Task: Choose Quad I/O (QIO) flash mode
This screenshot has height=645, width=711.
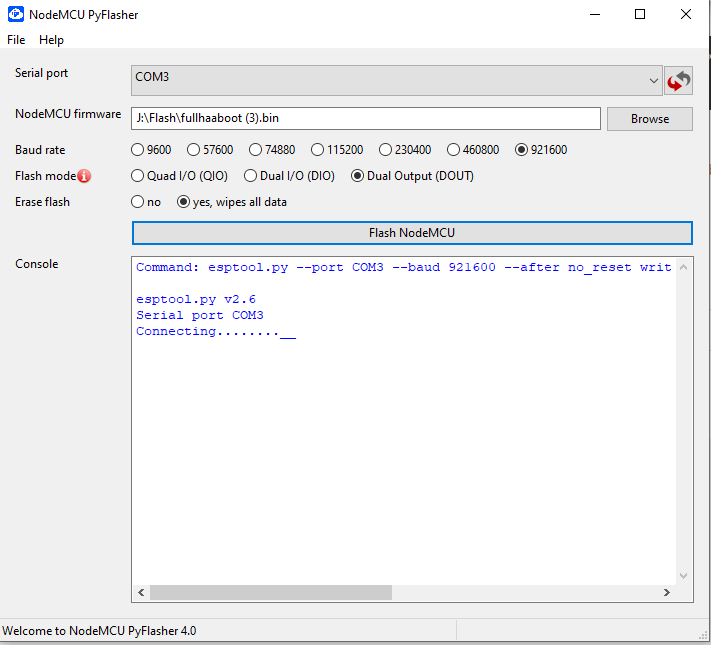Action: (x=179, y=176)
